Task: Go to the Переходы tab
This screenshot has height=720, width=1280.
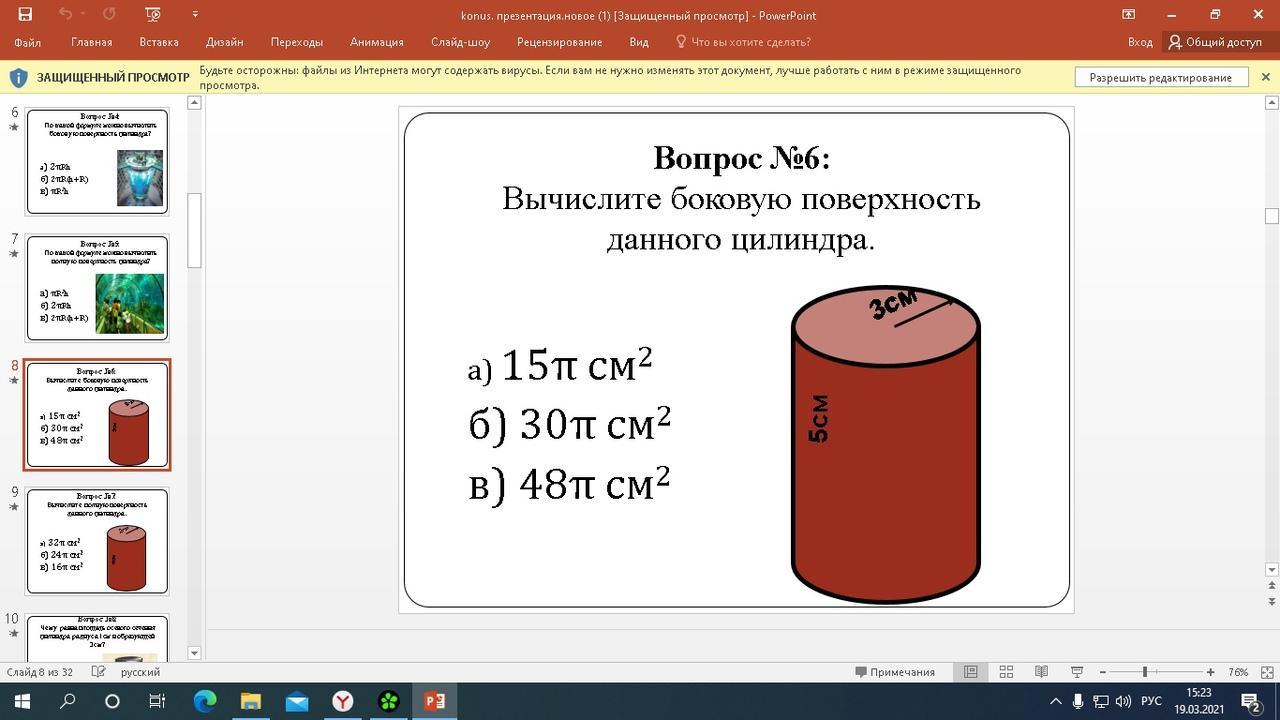Action: (x=297, y=42)
